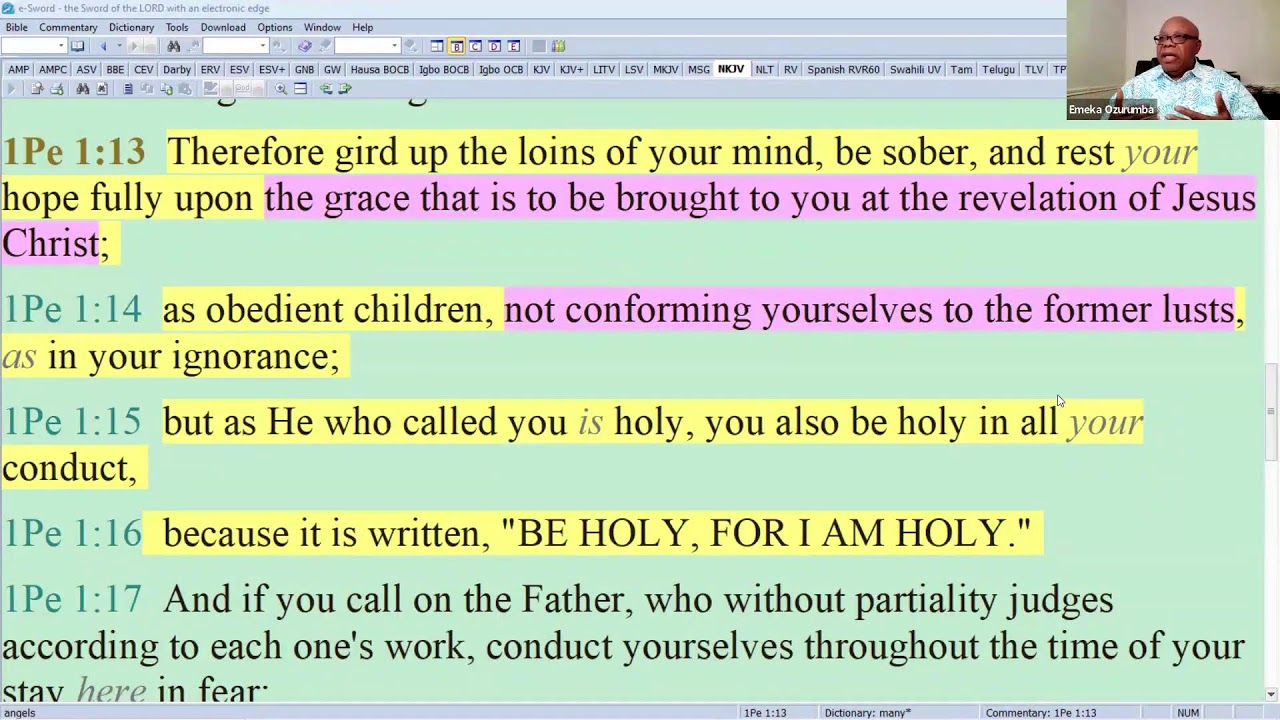Viewport: 1280px width, 720px height.
Task: Click the vertical scrollbar thumb
Action: [1271, 411]
